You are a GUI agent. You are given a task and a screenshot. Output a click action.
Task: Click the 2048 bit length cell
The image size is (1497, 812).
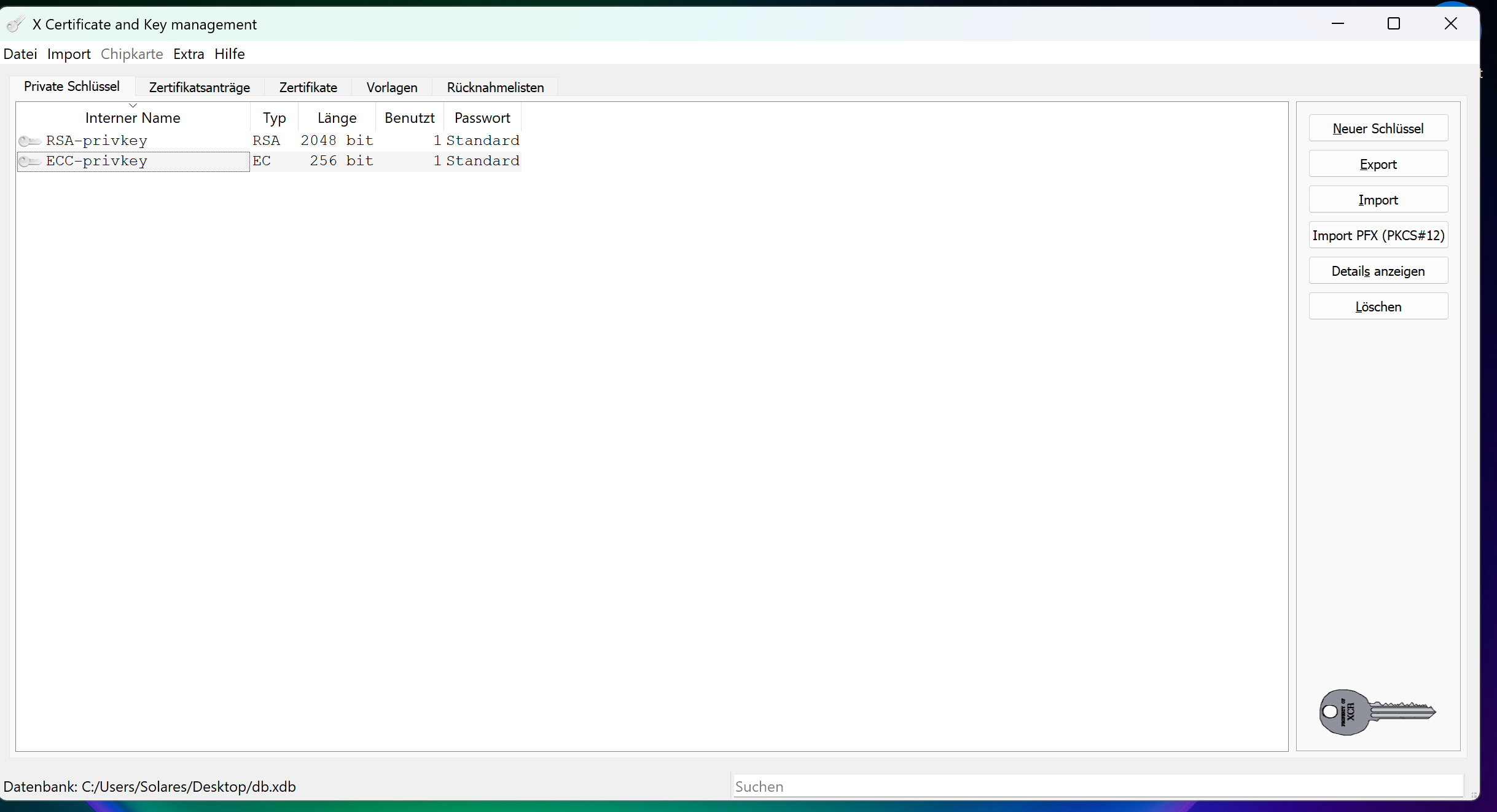[337, 141]
